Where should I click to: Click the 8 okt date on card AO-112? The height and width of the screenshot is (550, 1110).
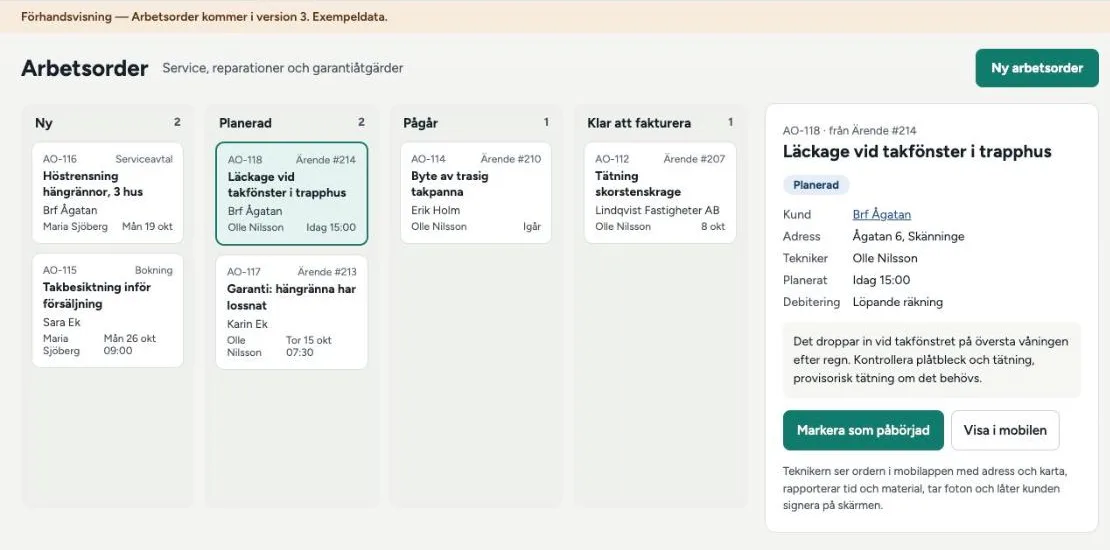pos(713,227)
